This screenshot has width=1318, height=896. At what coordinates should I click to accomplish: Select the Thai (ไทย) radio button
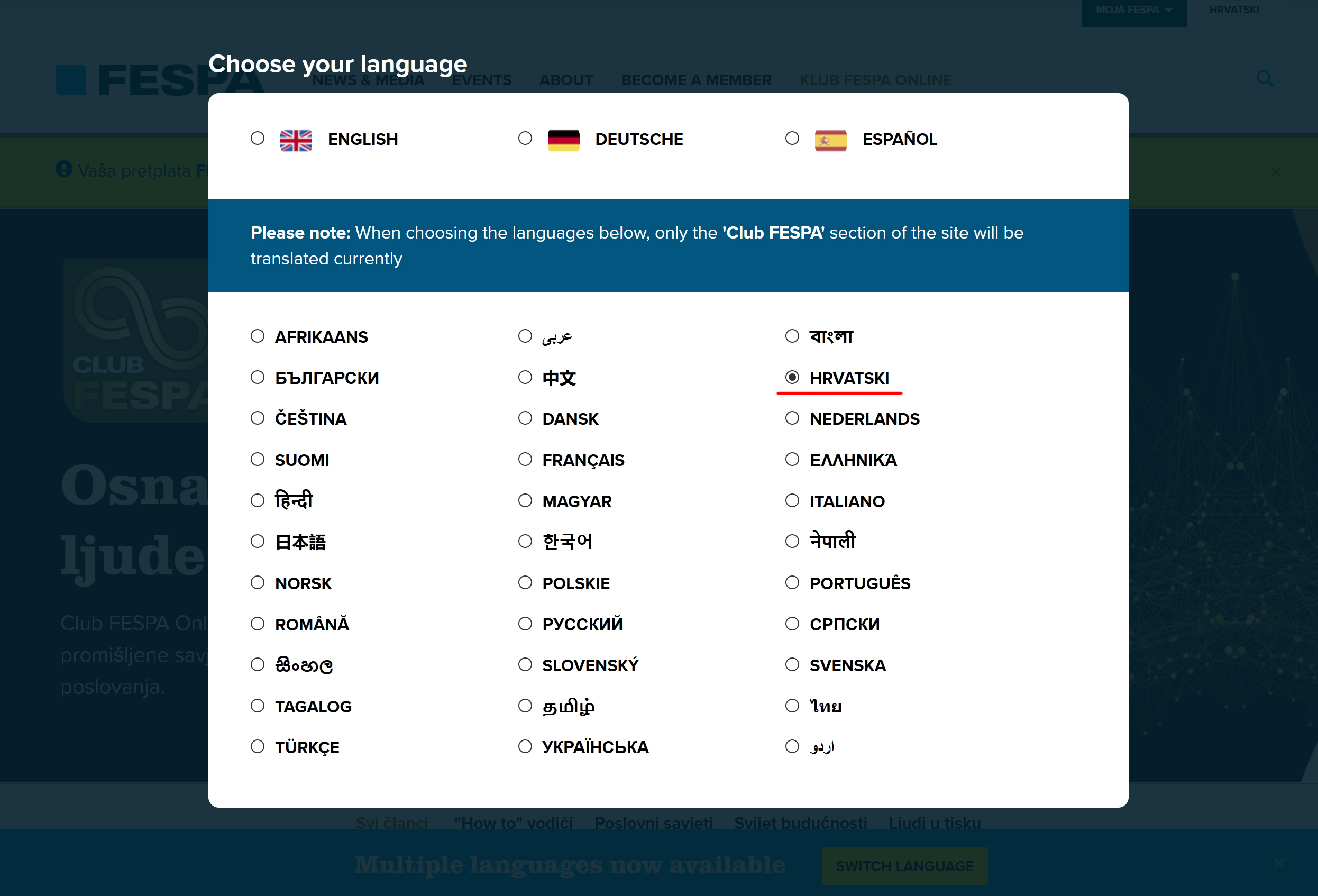point(792,706)
